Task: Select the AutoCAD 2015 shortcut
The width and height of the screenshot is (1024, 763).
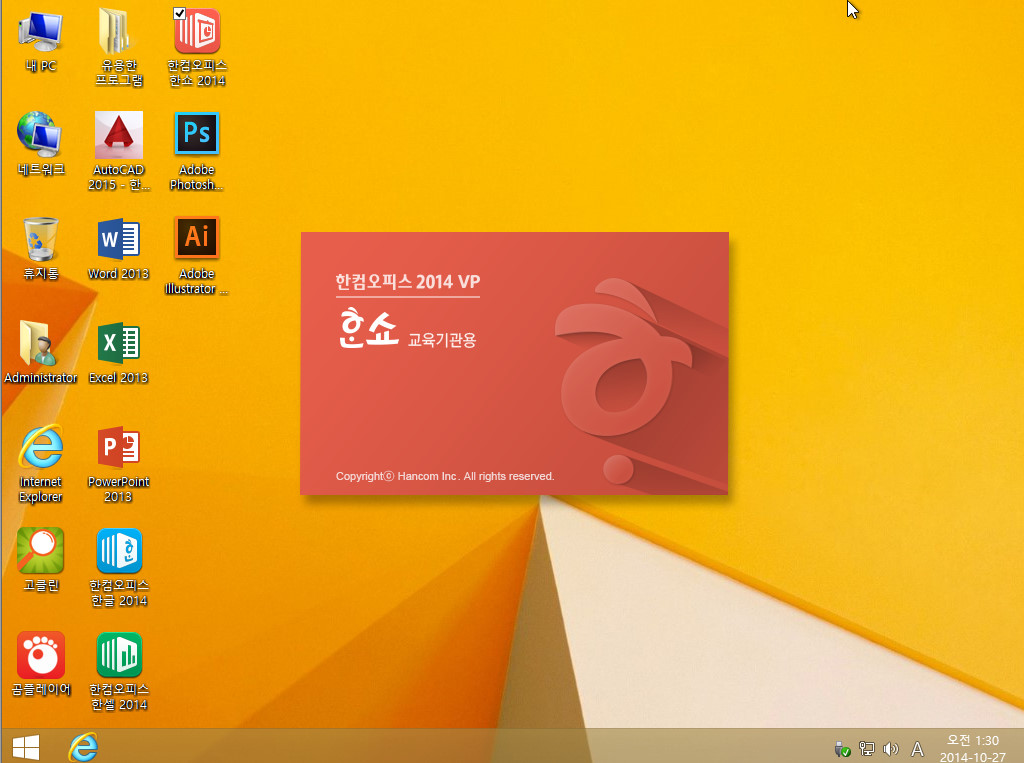Action: tap(119, 151)
